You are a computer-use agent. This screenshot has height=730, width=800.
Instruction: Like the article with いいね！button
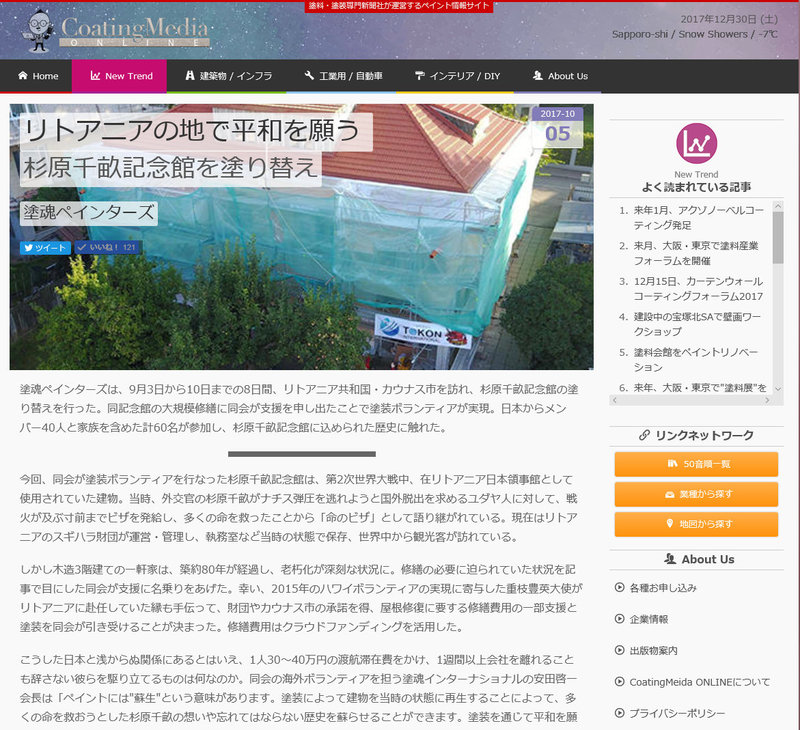109,247
